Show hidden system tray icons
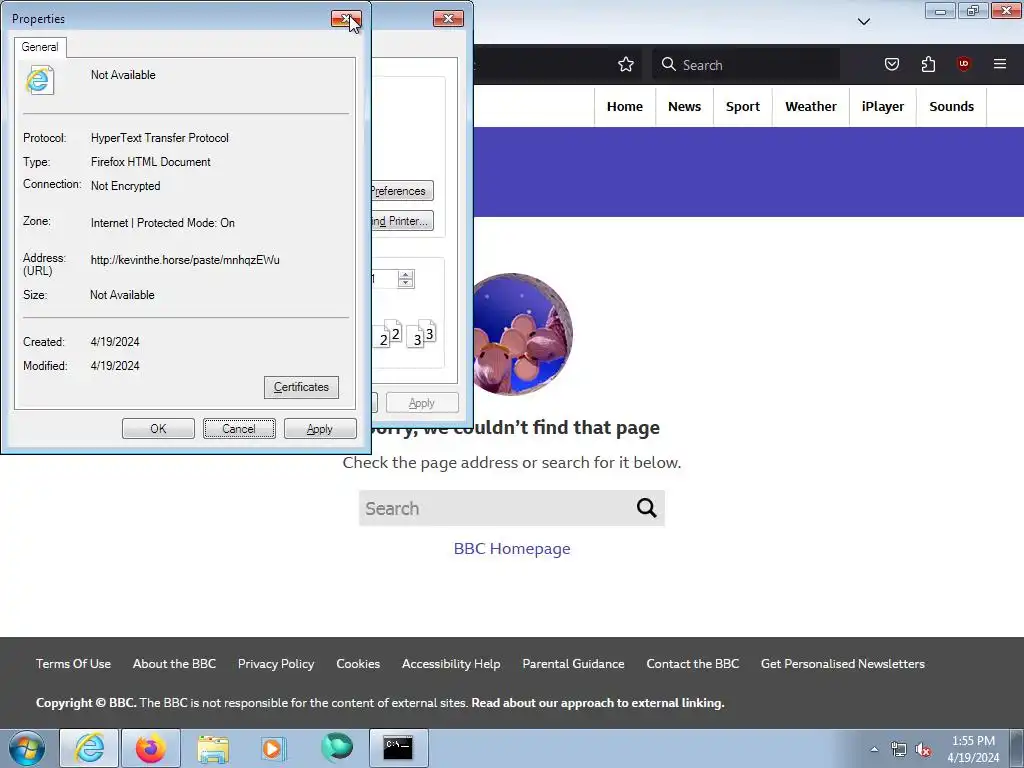This screenshot has width=1024, height=768. (x=874, y=749)
